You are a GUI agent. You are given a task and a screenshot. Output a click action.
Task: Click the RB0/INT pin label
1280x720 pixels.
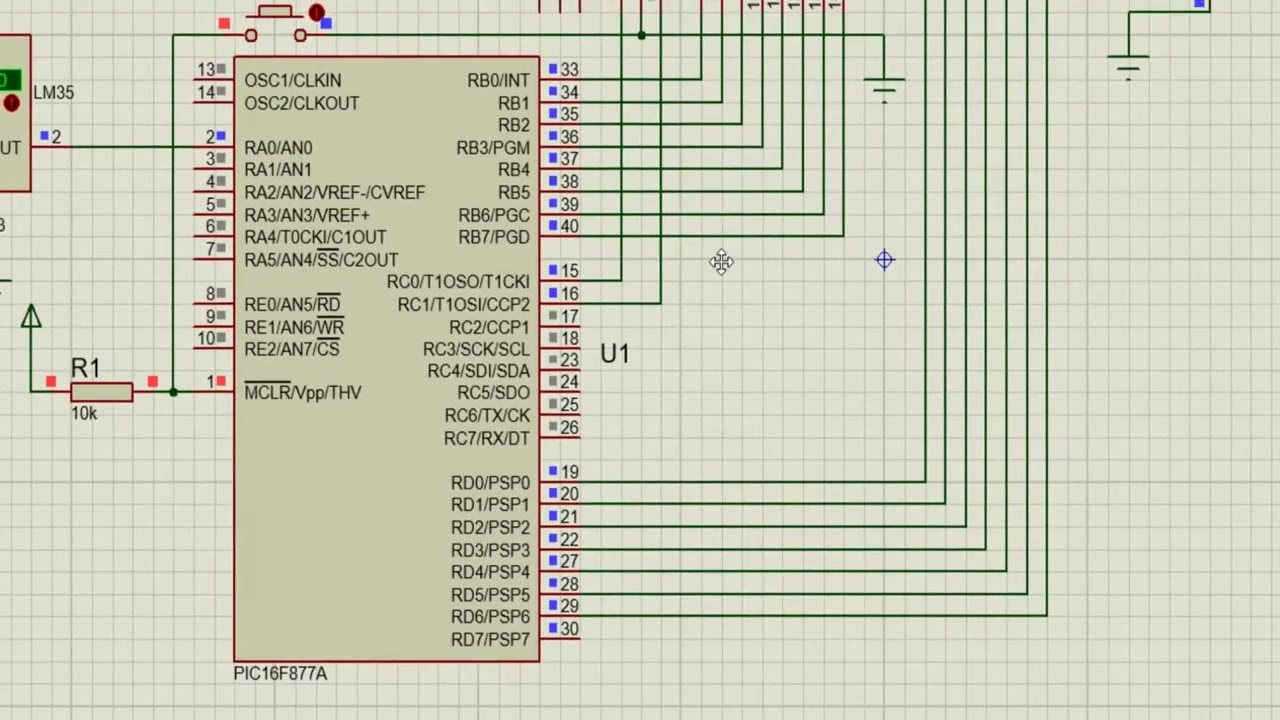click(498, 81)
